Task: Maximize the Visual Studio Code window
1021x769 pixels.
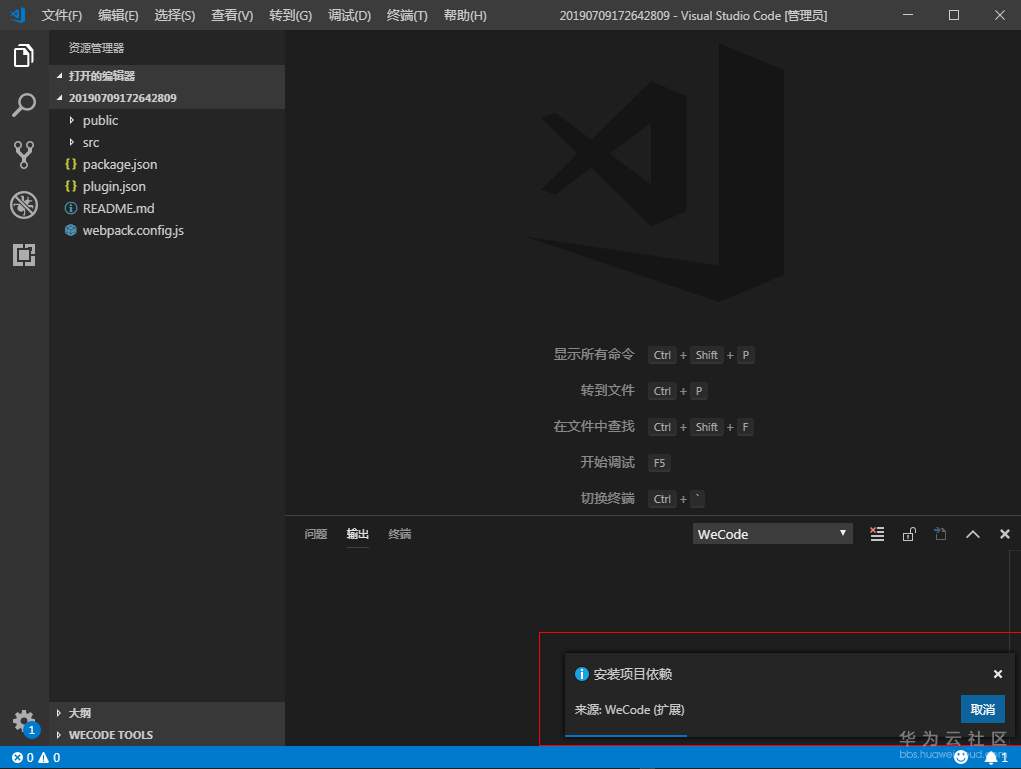Action: point(954,15)
